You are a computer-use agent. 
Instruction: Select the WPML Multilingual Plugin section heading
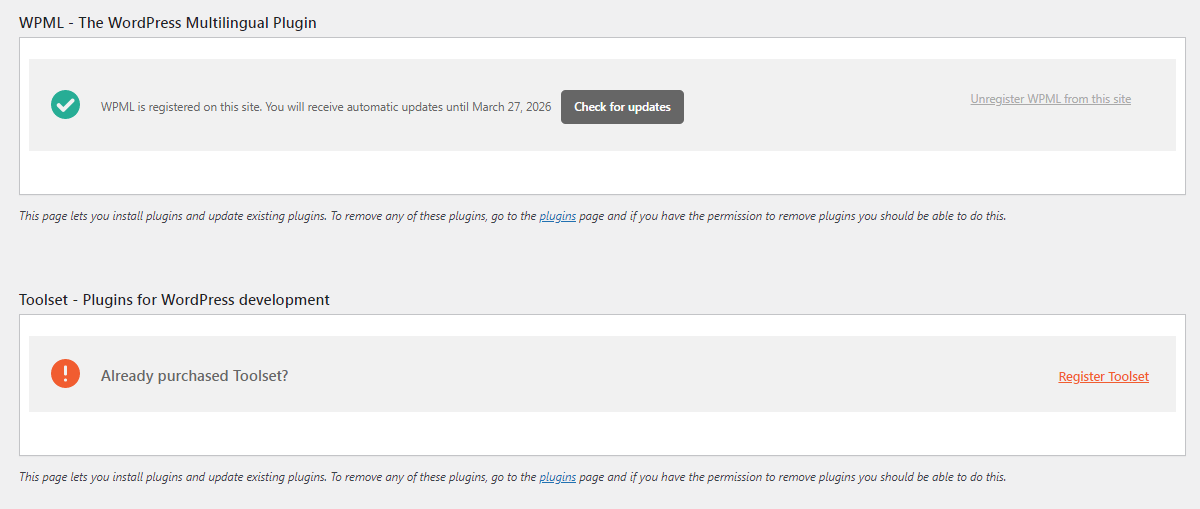pyautogui.click(x=168, y=22)
